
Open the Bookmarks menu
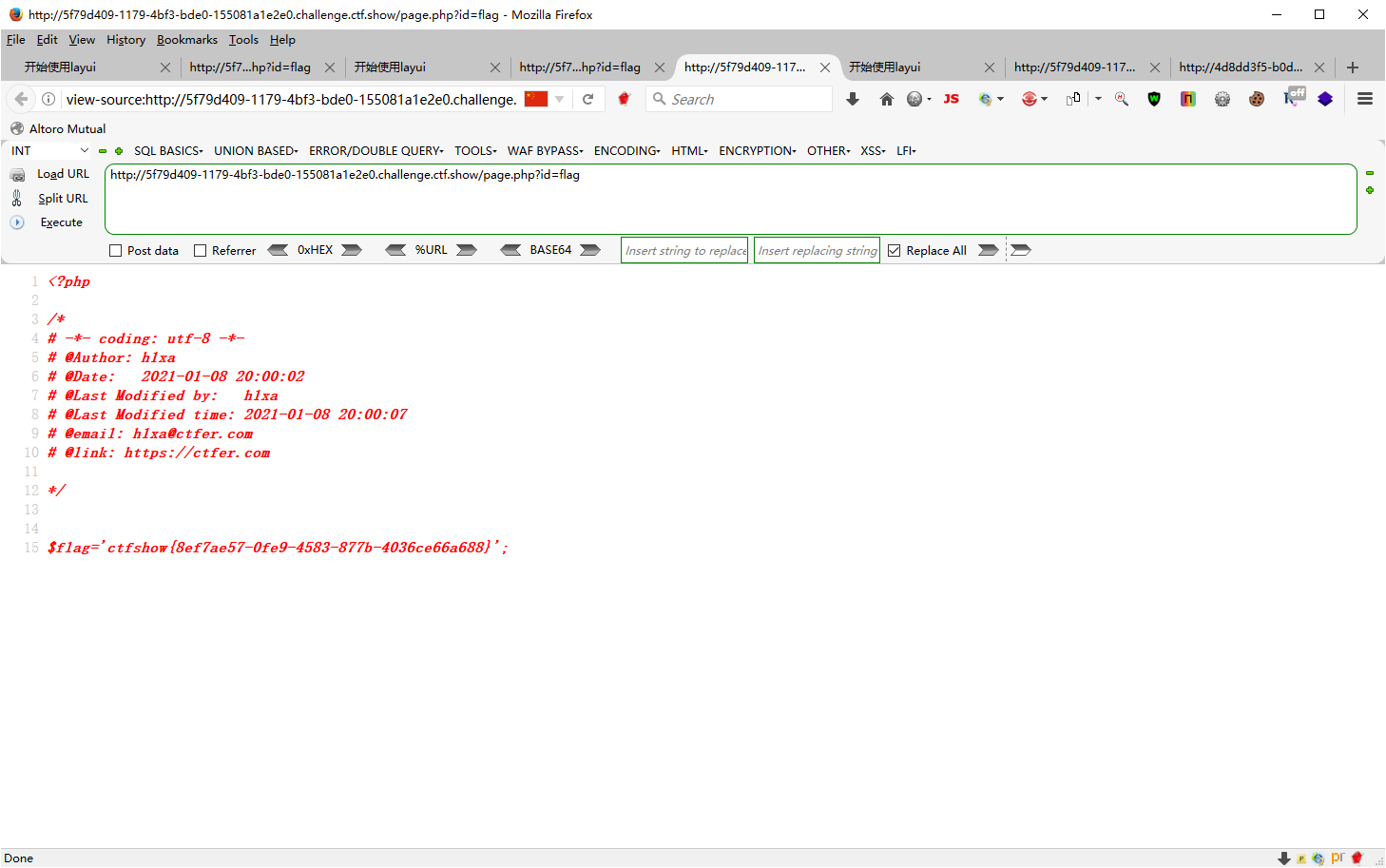point(187,40)
